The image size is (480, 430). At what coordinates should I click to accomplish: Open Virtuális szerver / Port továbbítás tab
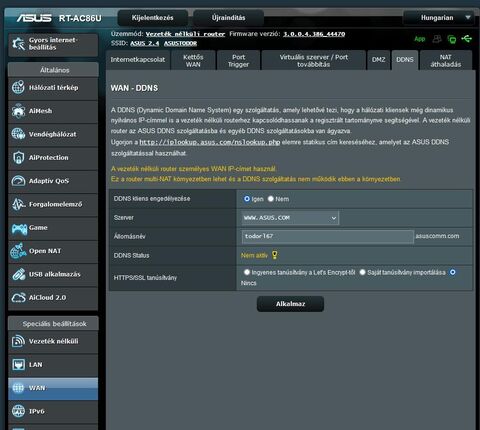(314, 60)
